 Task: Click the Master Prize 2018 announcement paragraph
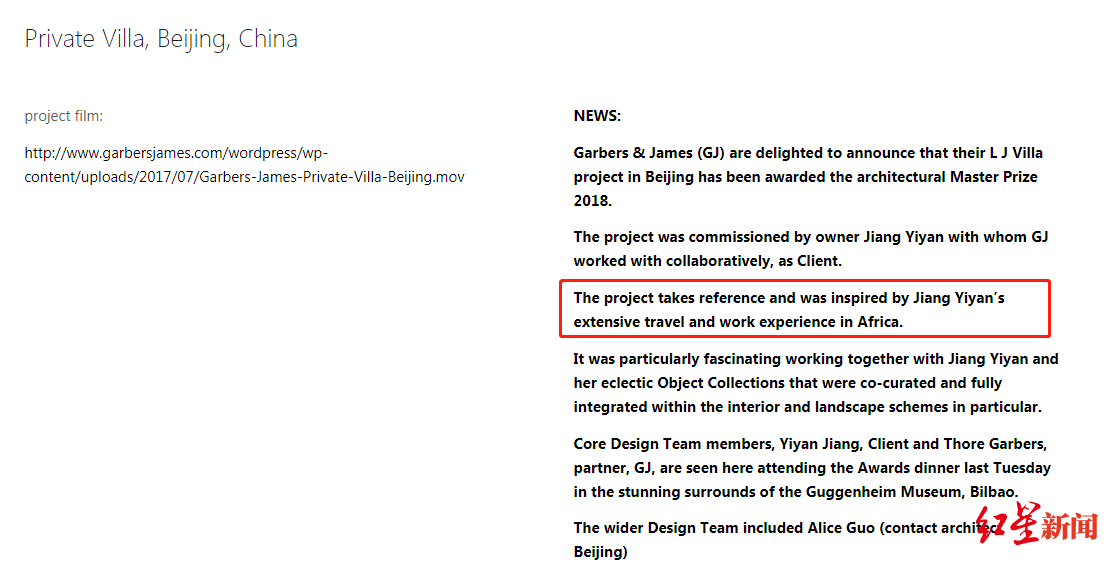[x=808, y=177]
